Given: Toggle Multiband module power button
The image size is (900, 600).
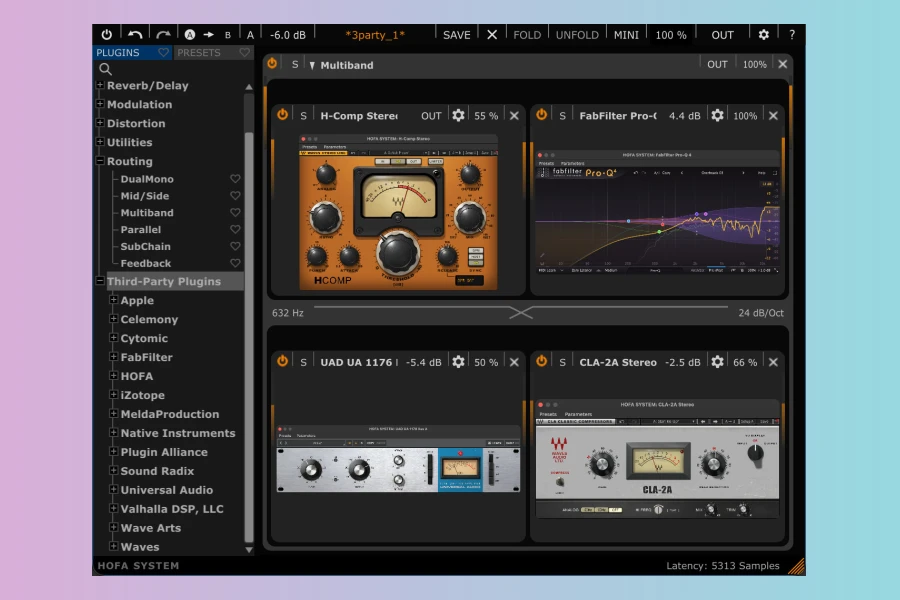Looking at the screenshot, I should coord(272,64).
